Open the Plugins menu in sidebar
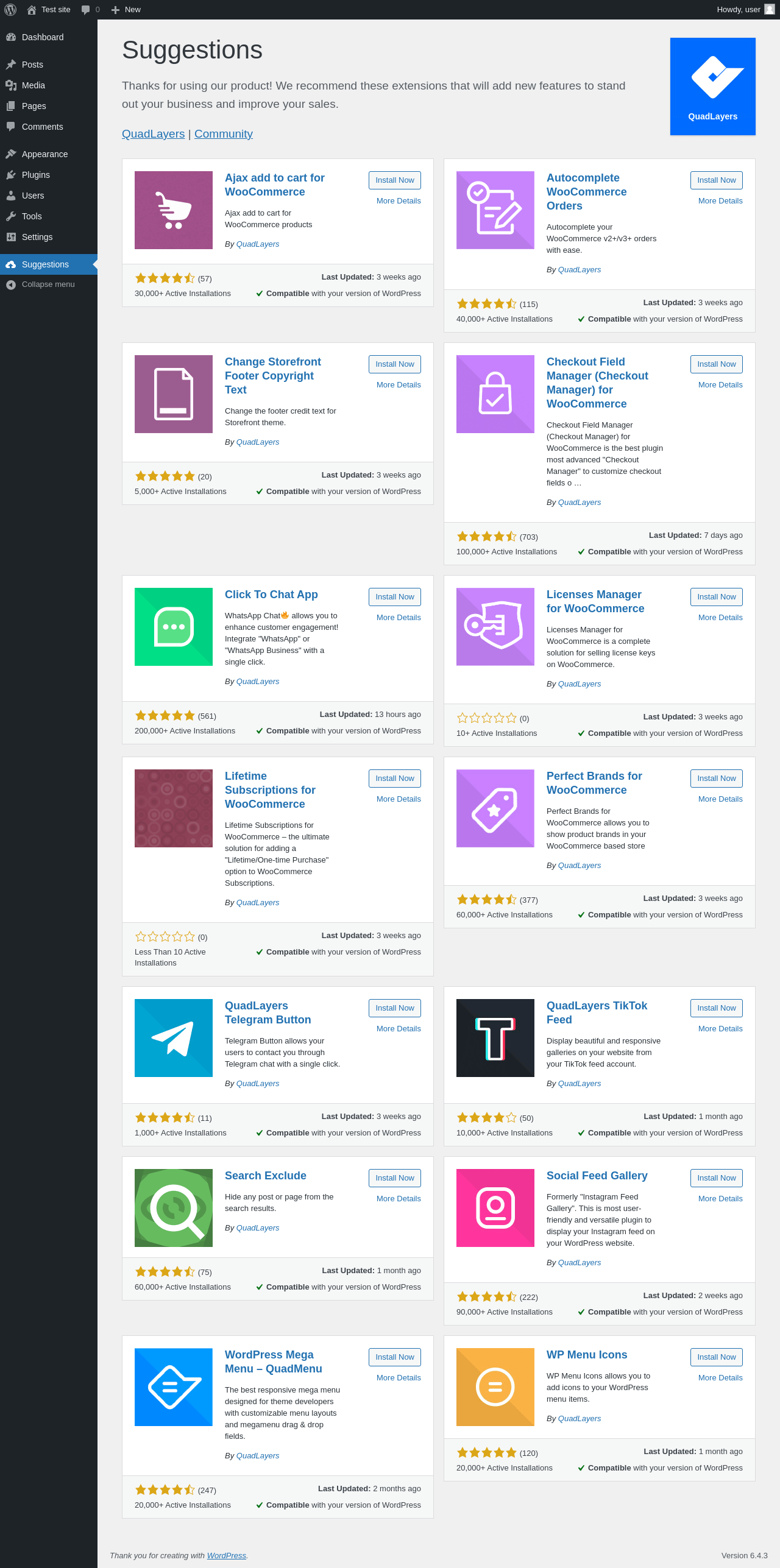Screen dimensions: 780x1568 36,175
